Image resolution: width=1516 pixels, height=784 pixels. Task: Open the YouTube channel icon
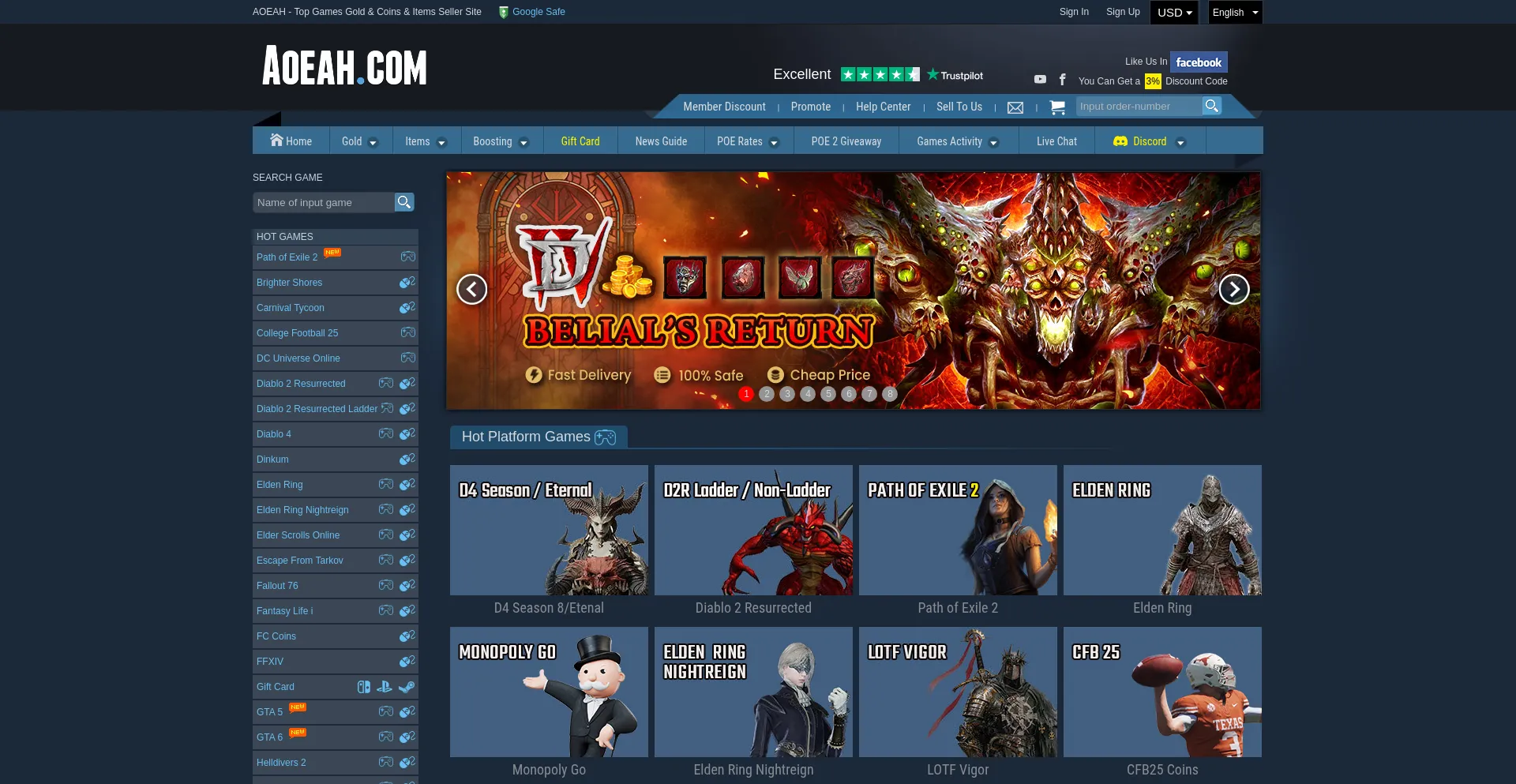click(x=1040, y=80)
